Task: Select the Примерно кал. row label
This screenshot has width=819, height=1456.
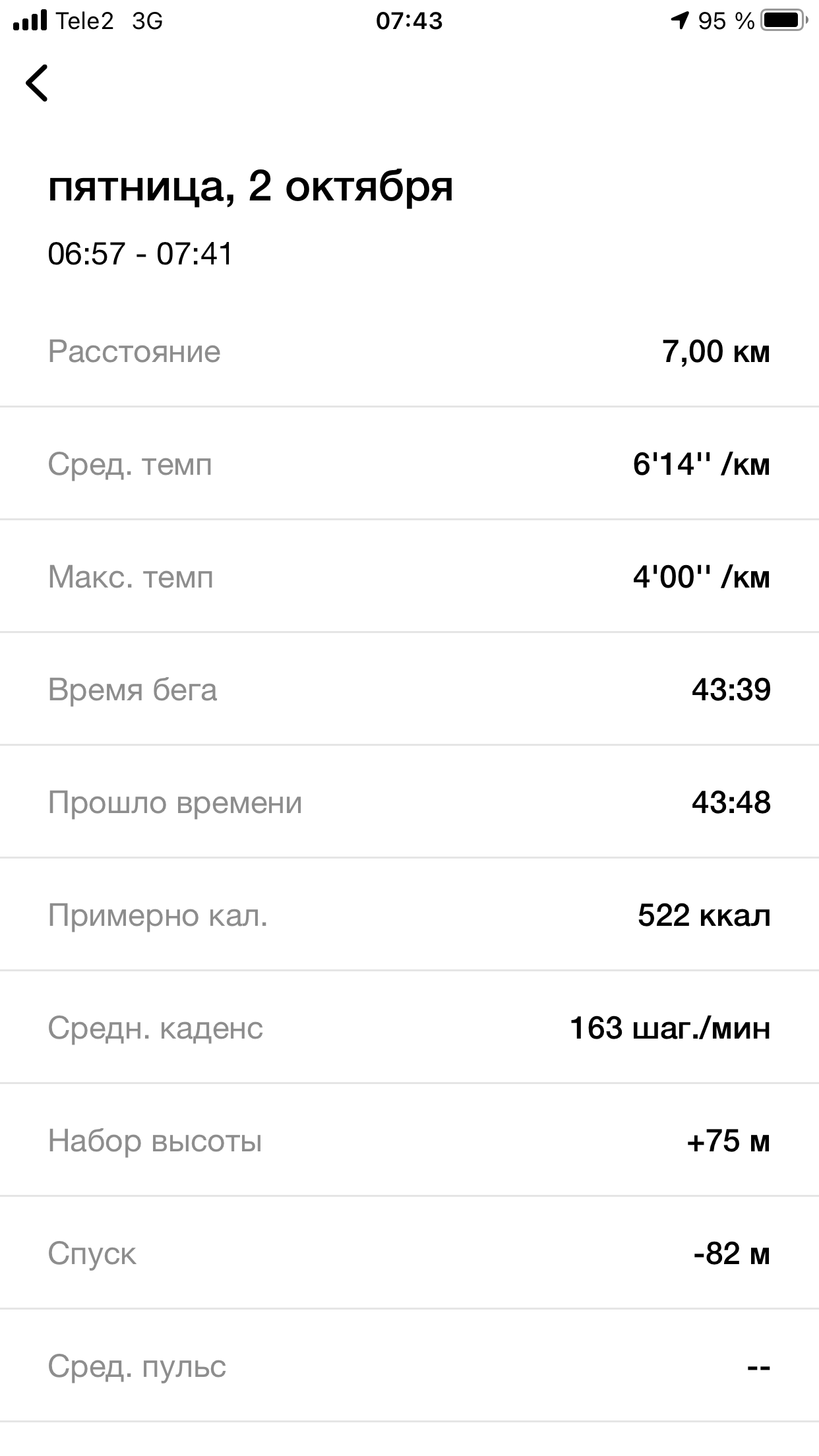Action: 158,915
